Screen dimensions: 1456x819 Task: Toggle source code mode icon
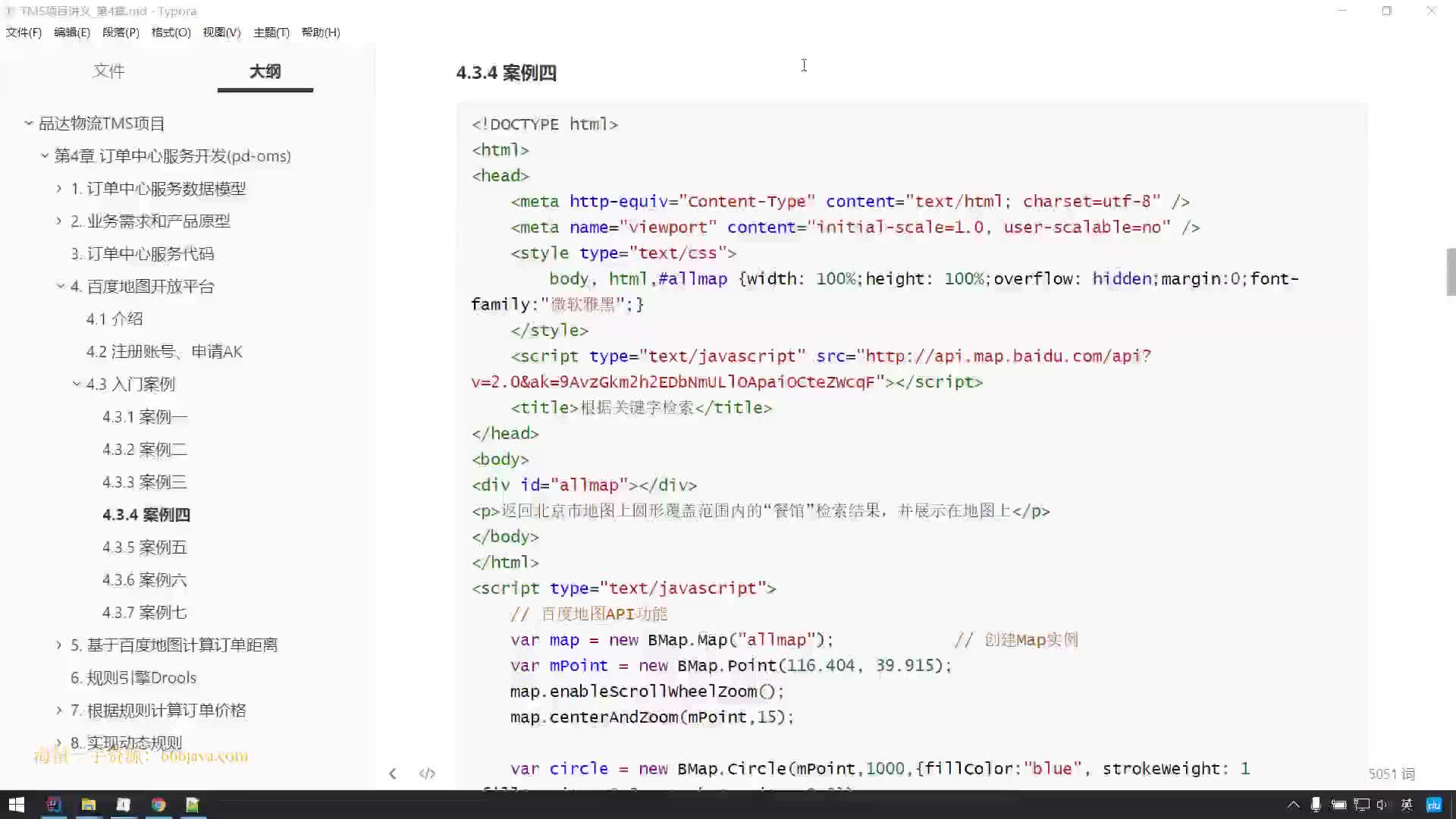[427, 773]
